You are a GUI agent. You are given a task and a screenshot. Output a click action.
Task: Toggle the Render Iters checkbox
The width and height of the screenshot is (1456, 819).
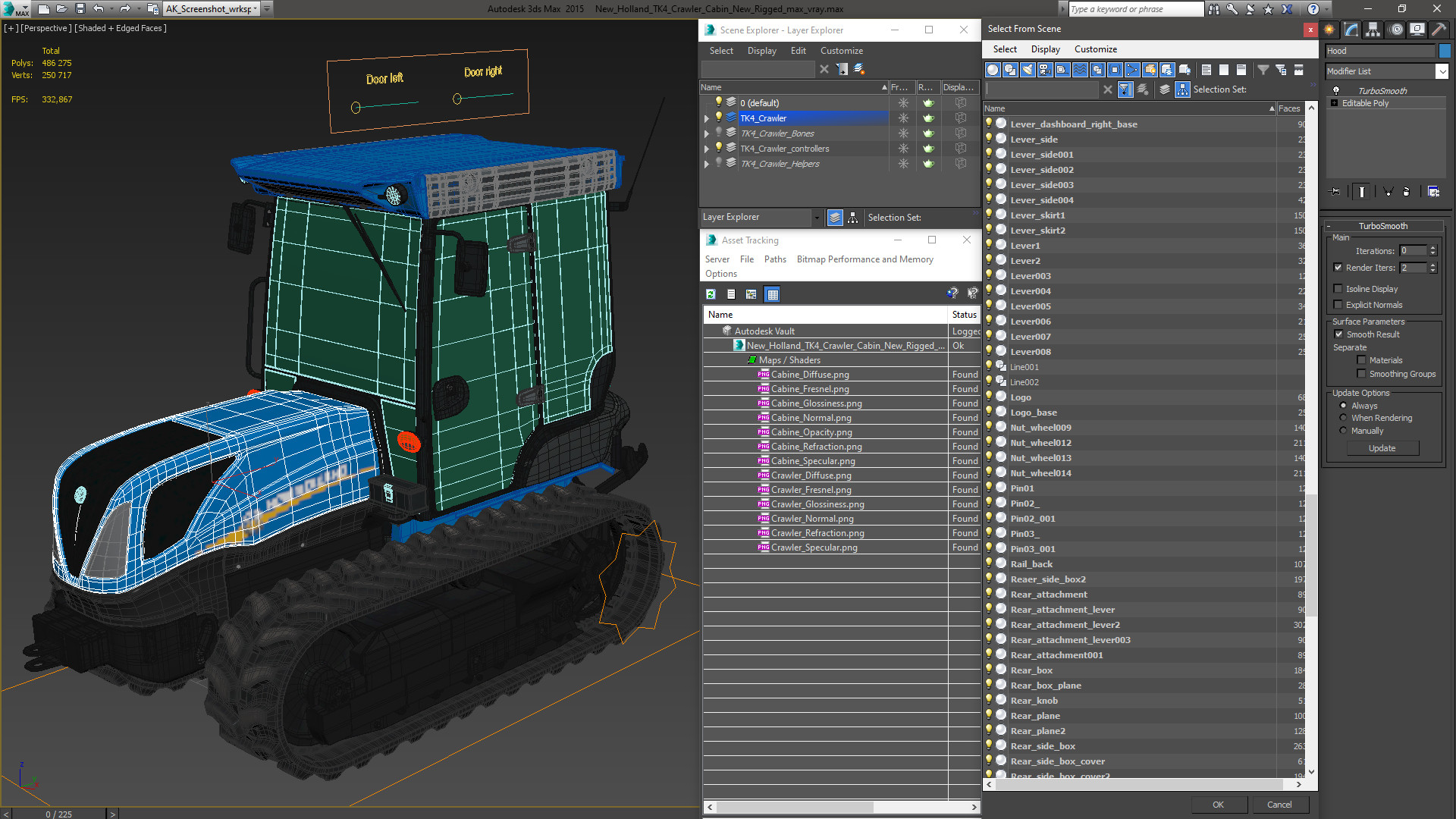pos(1338,268)
